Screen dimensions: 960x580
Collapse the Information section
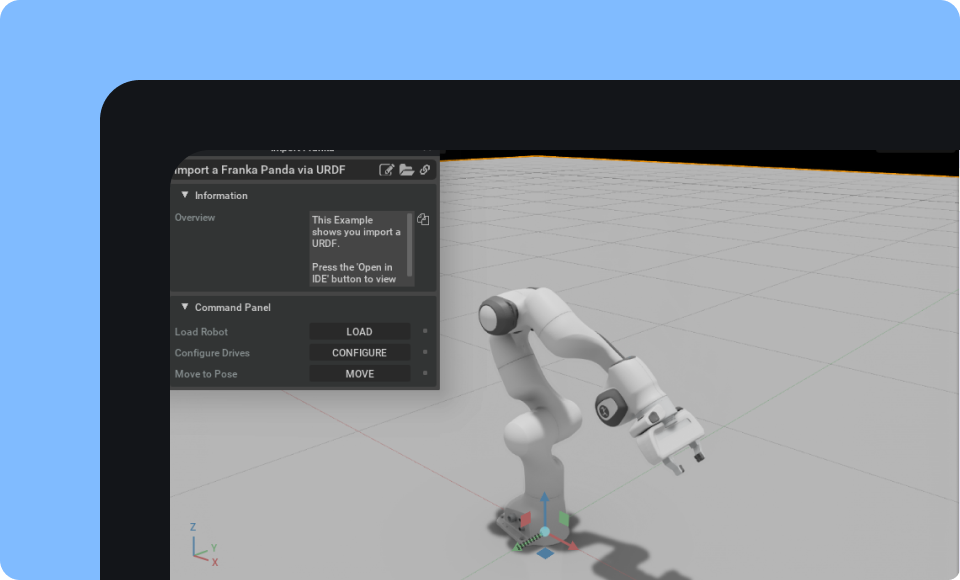click(x=185, y=195)
